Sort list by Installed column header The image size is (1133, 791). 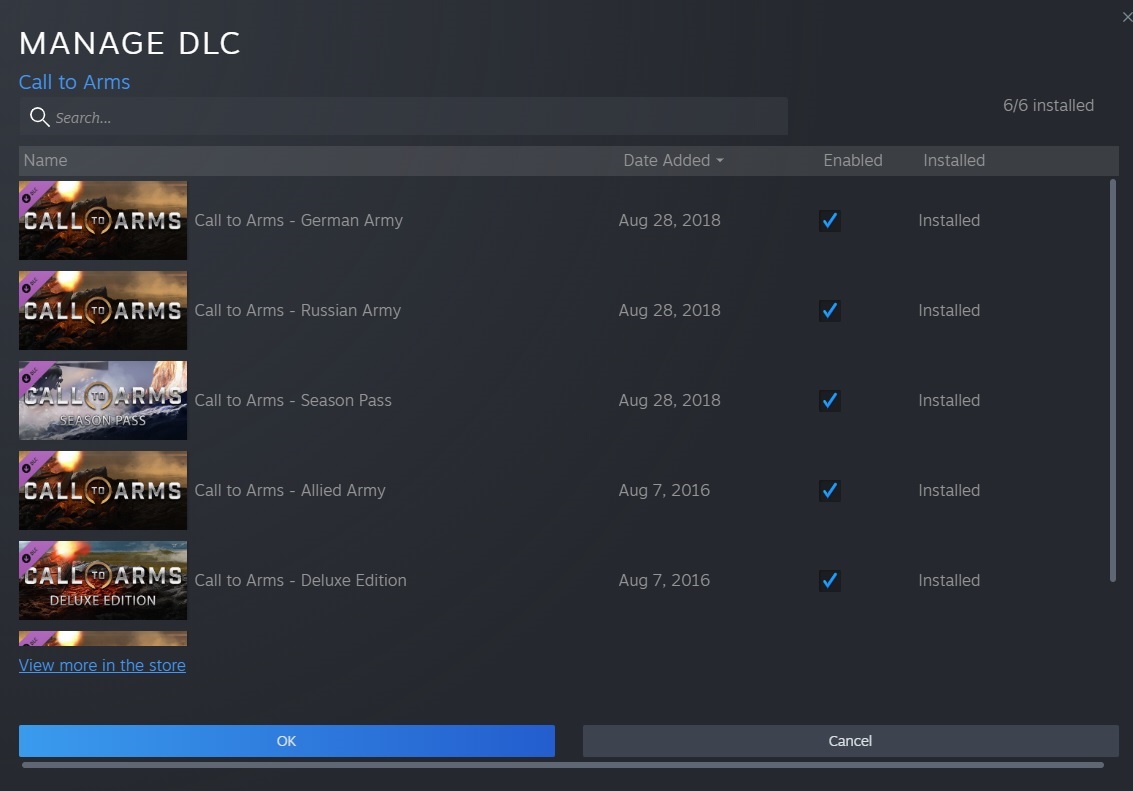954,160
